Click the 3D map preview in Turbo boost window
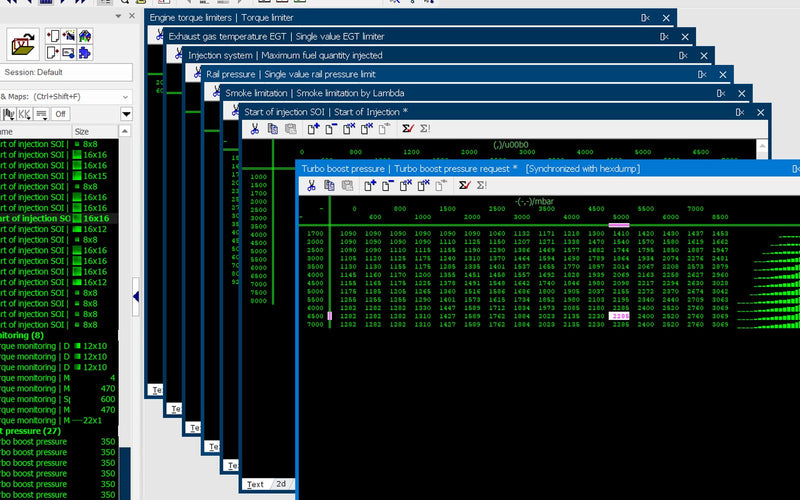This screenshot has width=800, height=500. coord(768,282)
